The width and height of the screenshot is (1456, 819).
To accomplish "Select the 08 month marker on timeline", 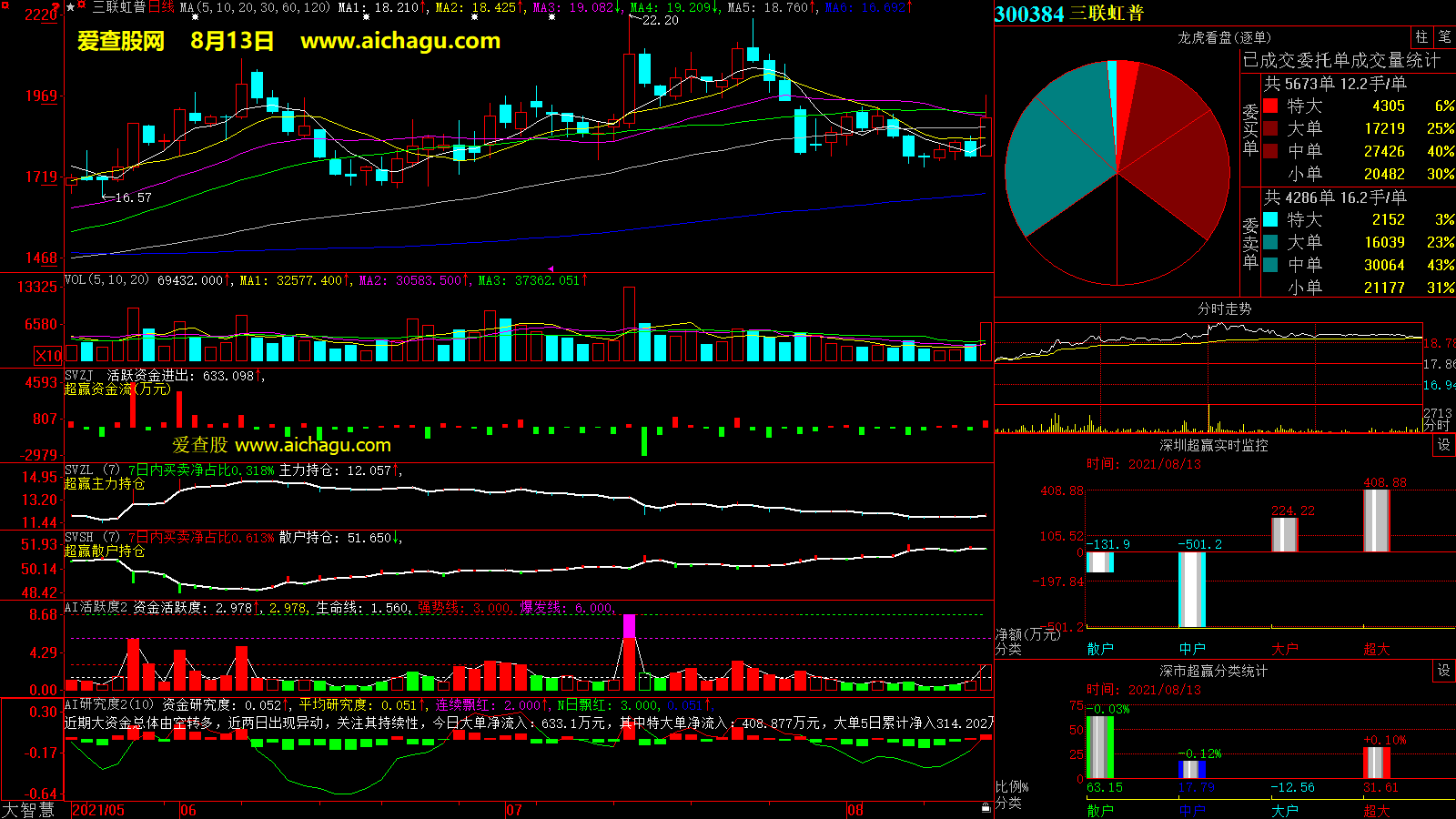I will (854, 810).
